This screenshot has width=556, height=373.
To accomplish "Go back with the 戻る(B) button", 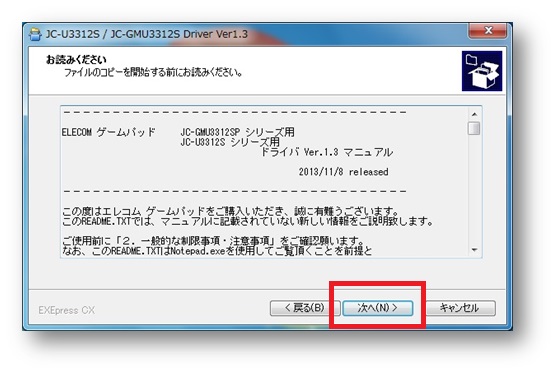I will tap(305, 308).
